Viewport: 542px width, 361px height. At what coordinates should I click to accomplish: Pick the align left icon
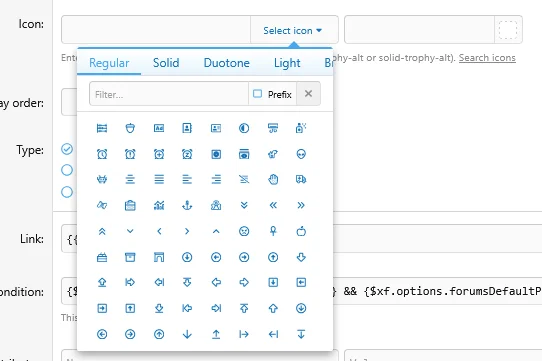(x=187, y=179)
